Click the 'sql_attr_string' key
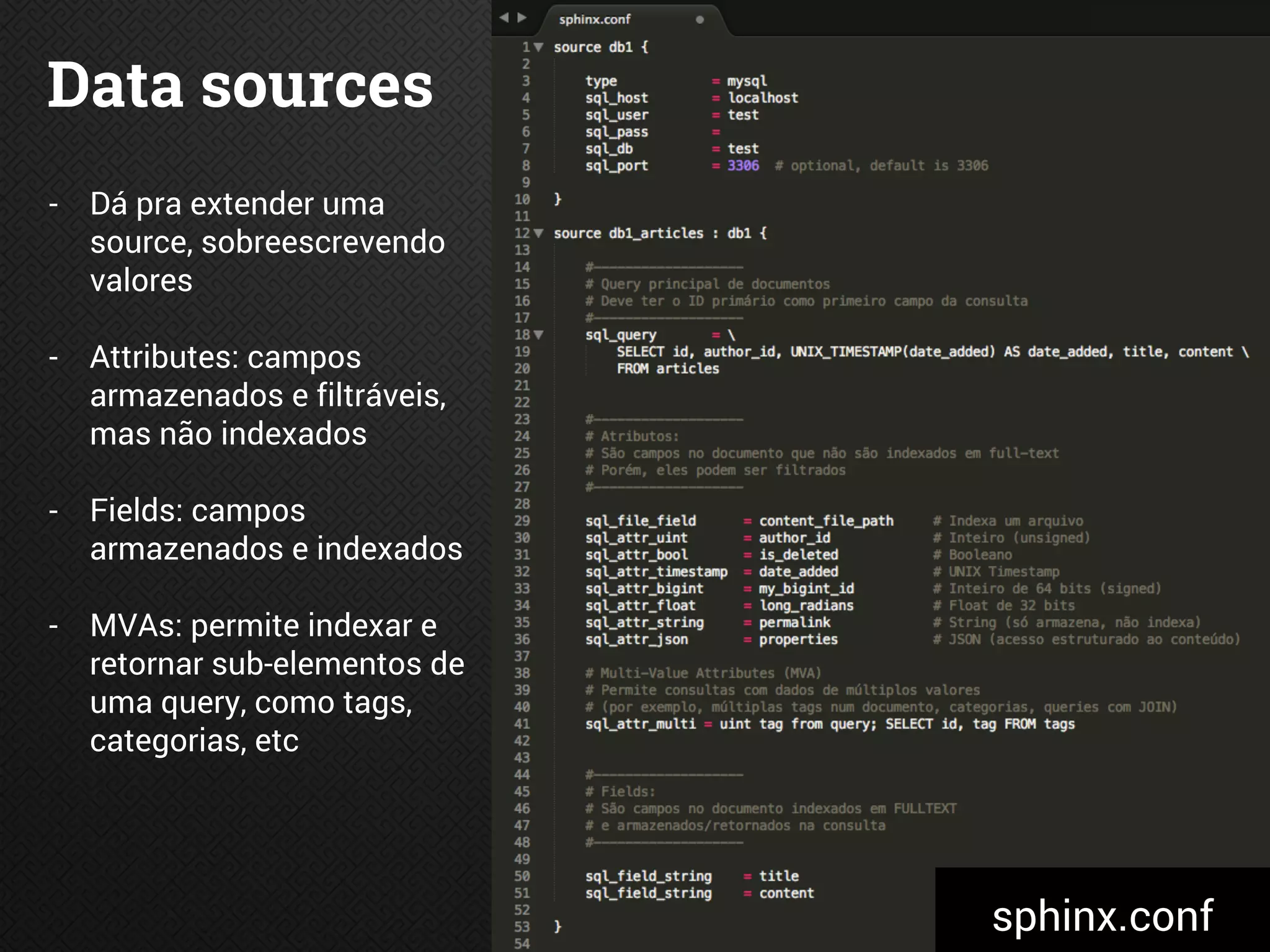The image size is (1270, 952). pyautogui.click(x=644, y=622)
